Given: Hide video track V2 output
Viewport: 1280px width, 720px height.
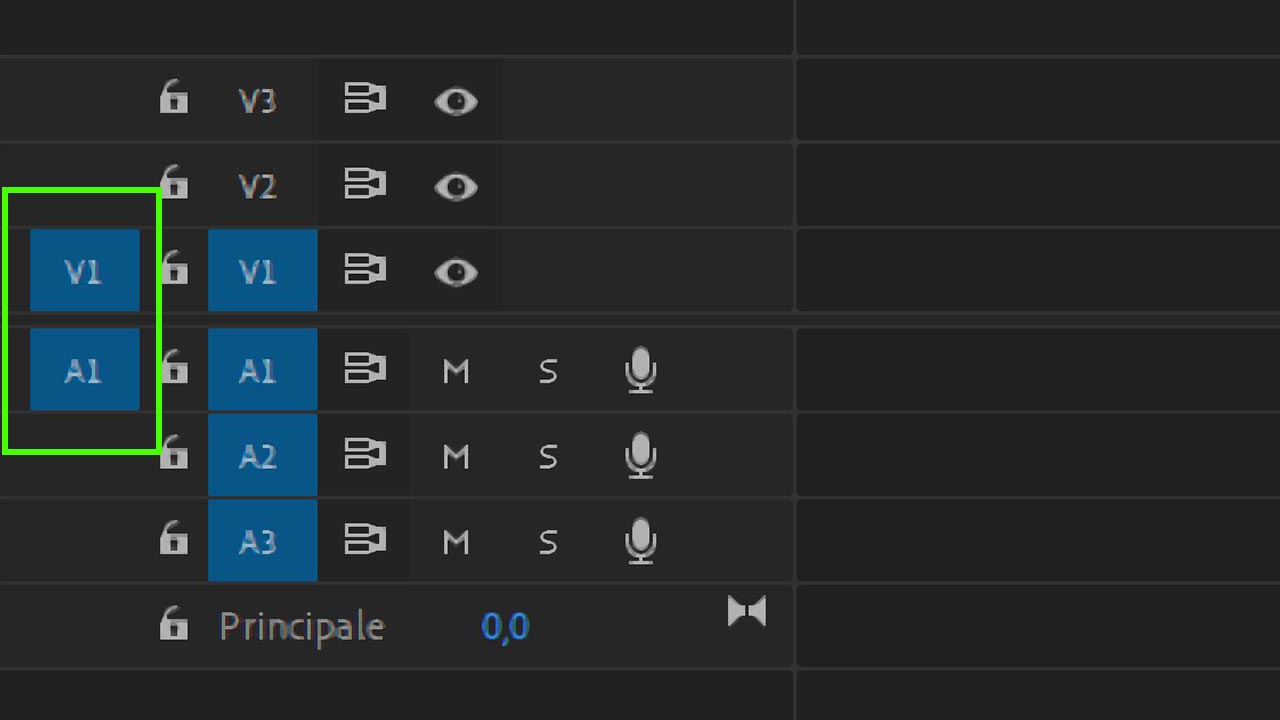Looking at the screenshot, I should tap(456, 187).
